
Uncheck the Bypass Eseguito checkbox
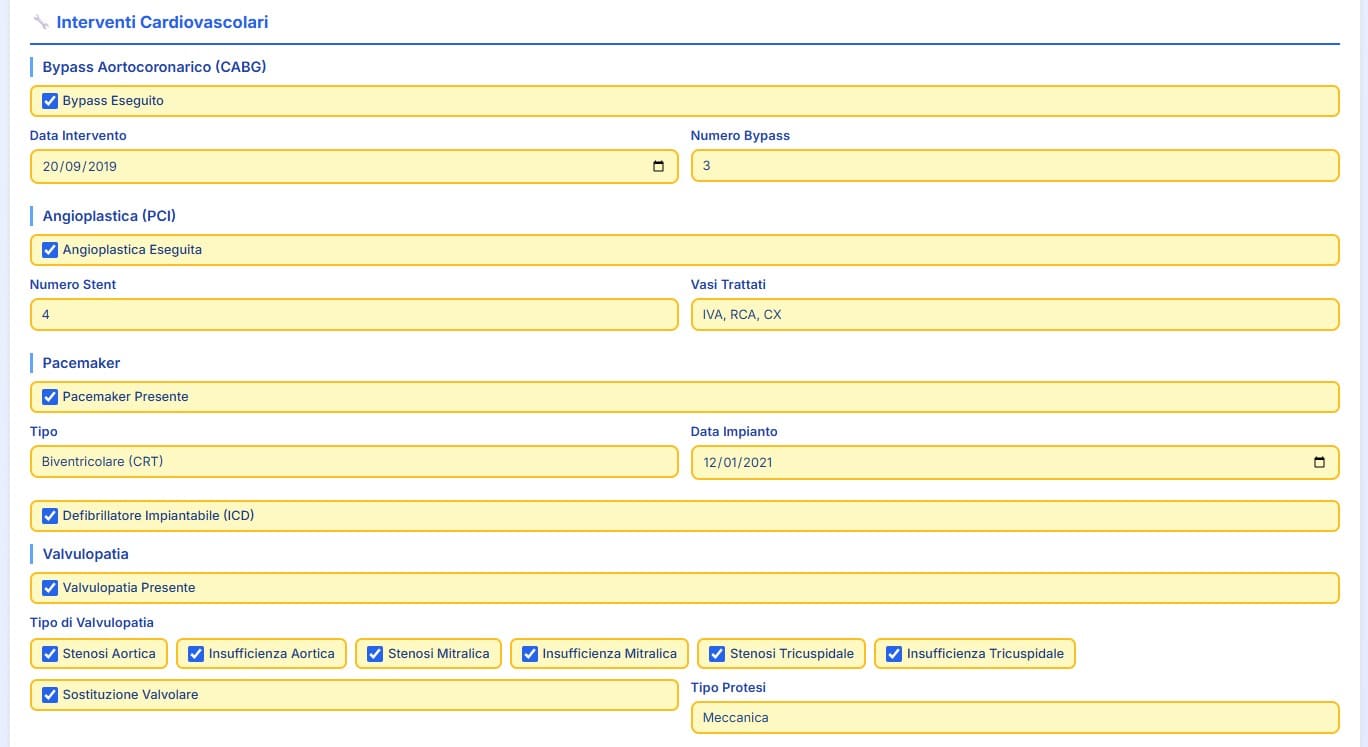click(50, 101)
